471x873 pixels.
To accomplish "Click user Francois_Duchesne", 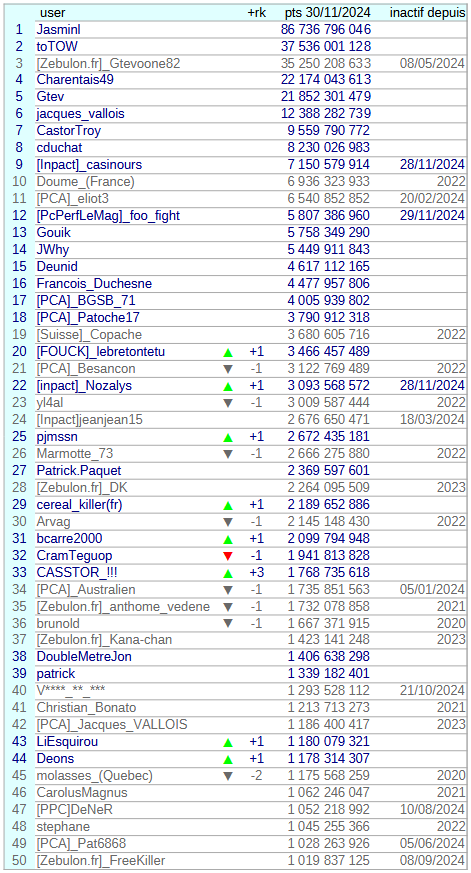I will click(94, 284).
